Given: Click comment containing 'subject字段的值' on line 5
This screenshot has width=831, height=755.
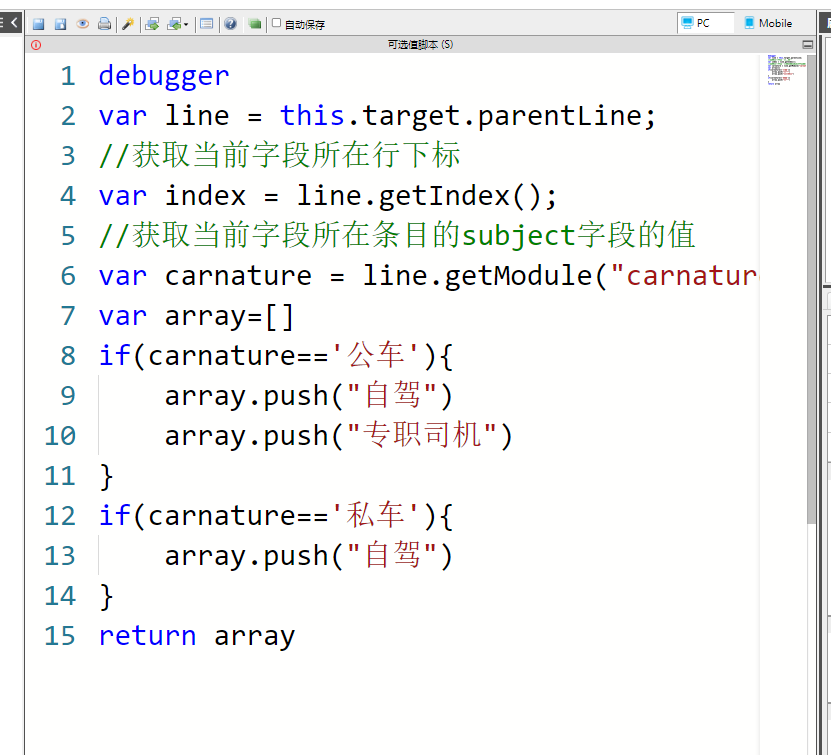Looking at the screenshot, I should click(397, 236).
